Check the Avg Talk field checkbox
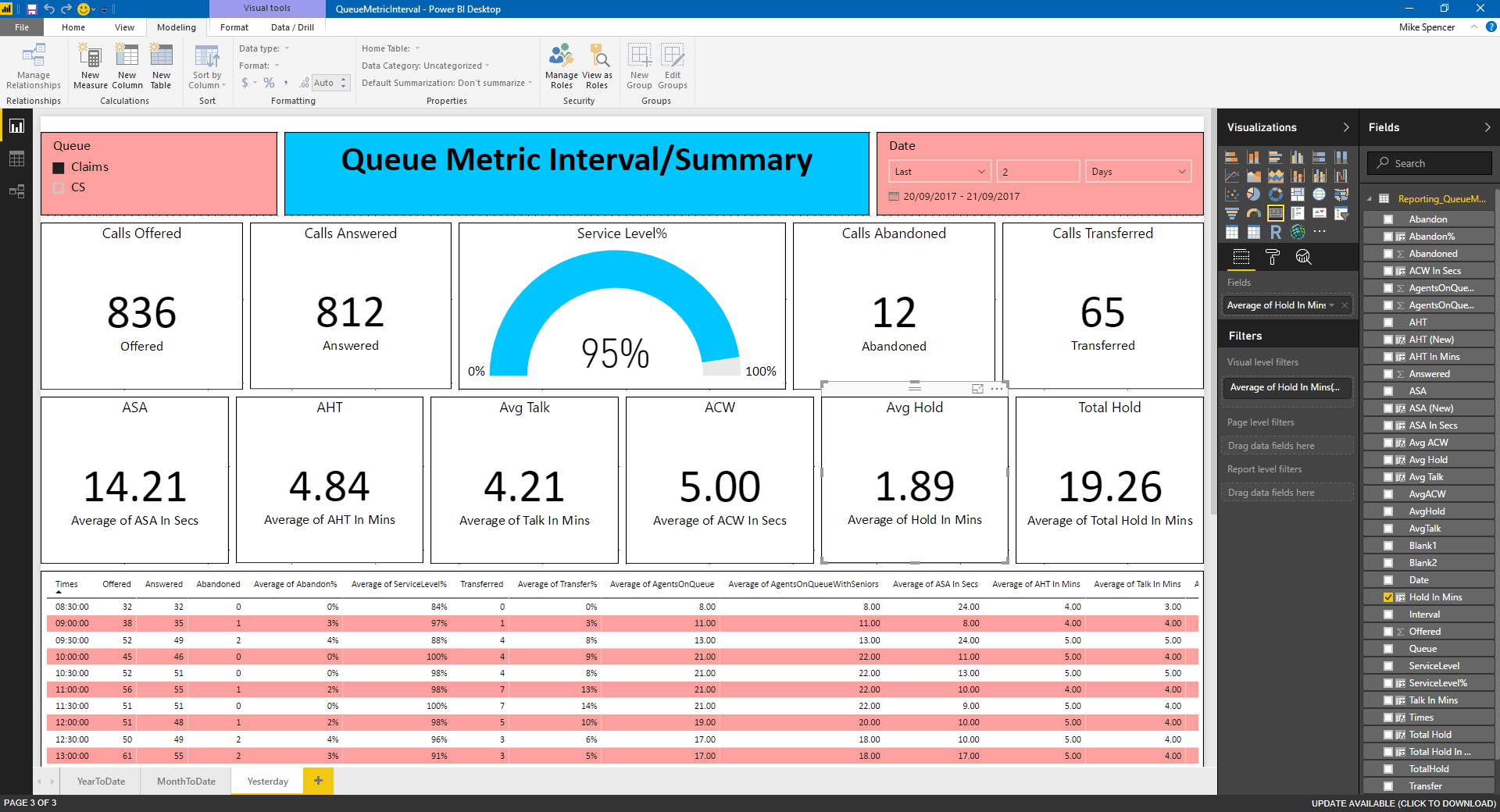Viewport: 1500px width, 812px height. pos(1388,477)
